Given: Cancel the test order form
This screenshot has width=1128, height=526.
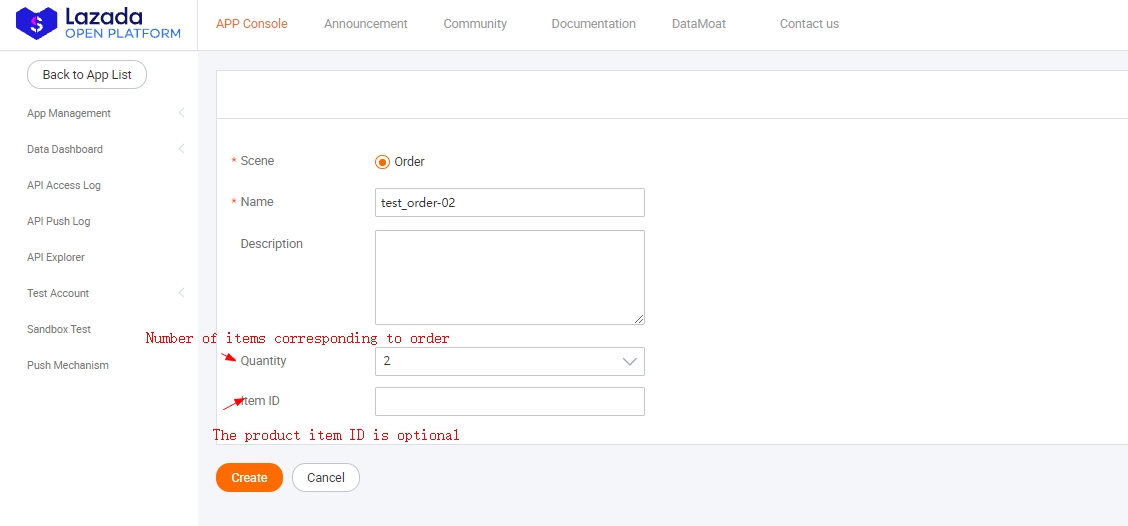Looking at the screenshot, I should tap(325, 478).
